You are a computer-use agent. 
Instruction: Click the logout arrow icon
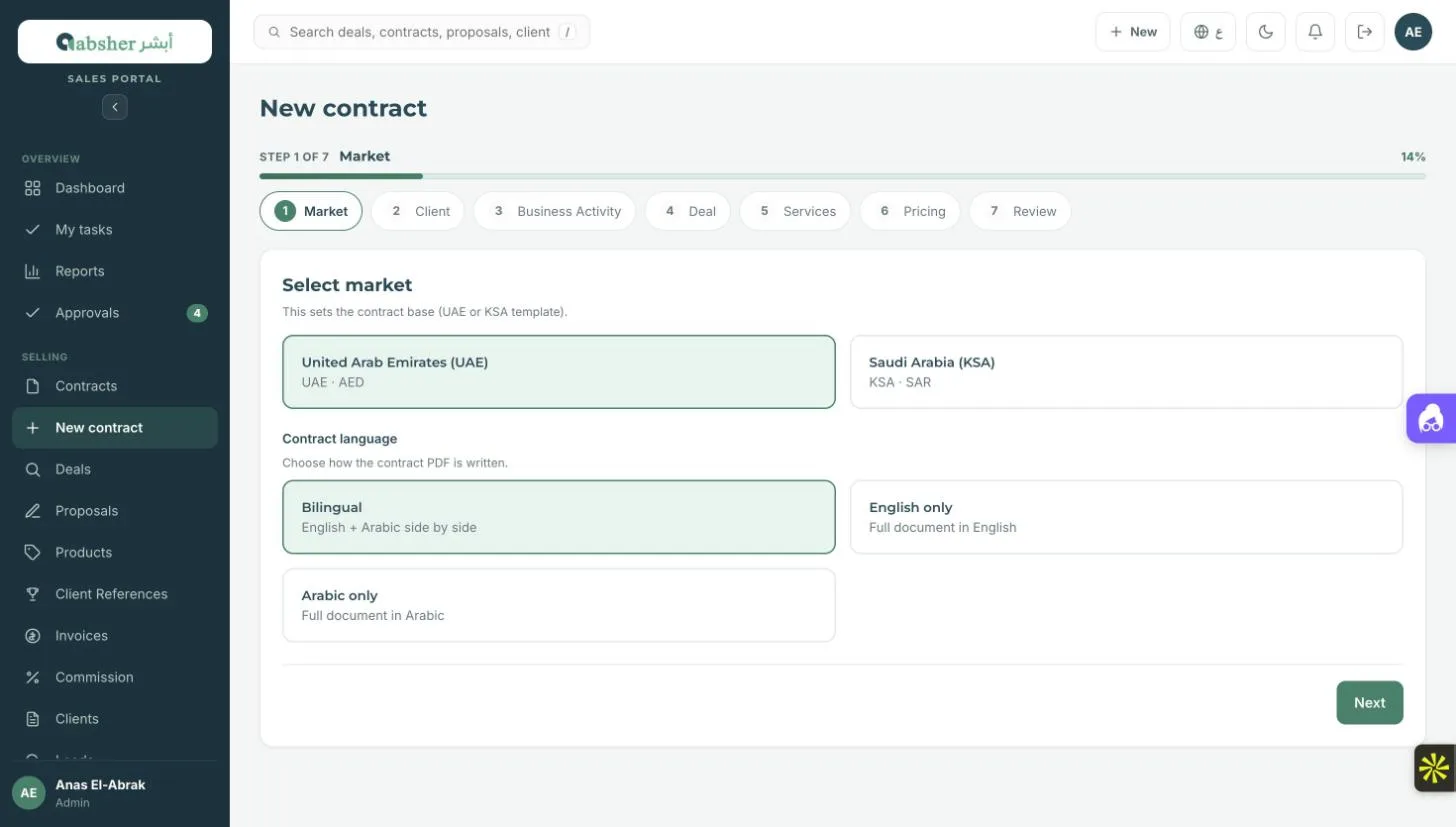point(1365,32)
